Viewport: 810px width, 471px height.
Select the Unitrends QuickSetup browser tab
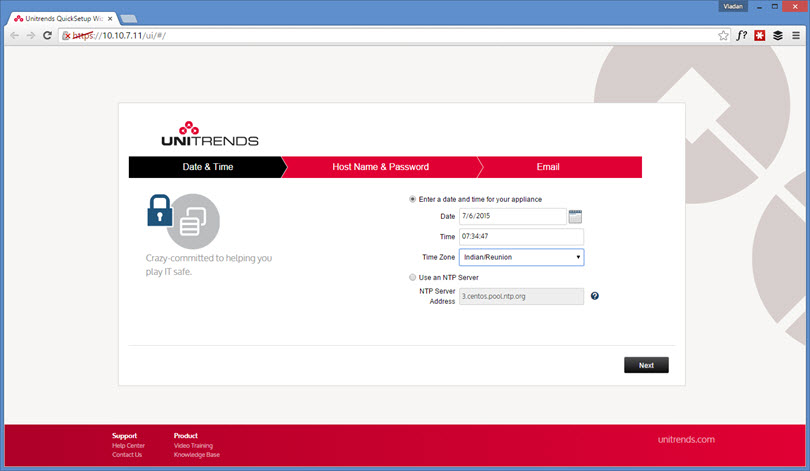click(63, 19)
